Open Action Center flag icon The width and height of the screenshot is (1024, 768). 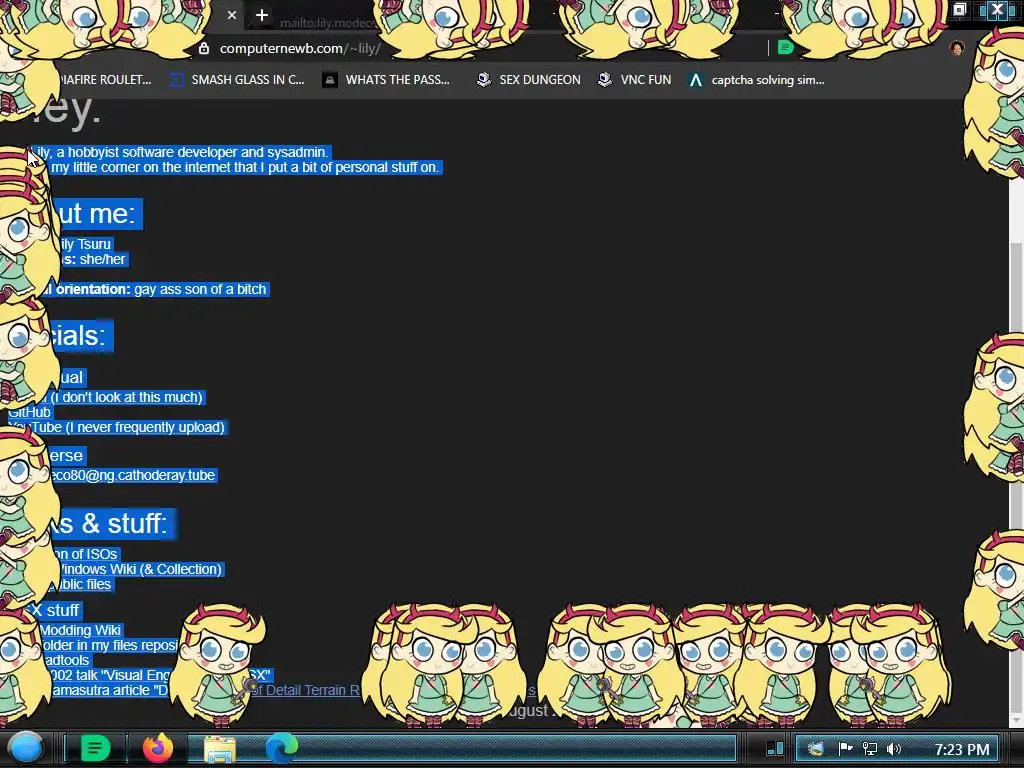845,748
